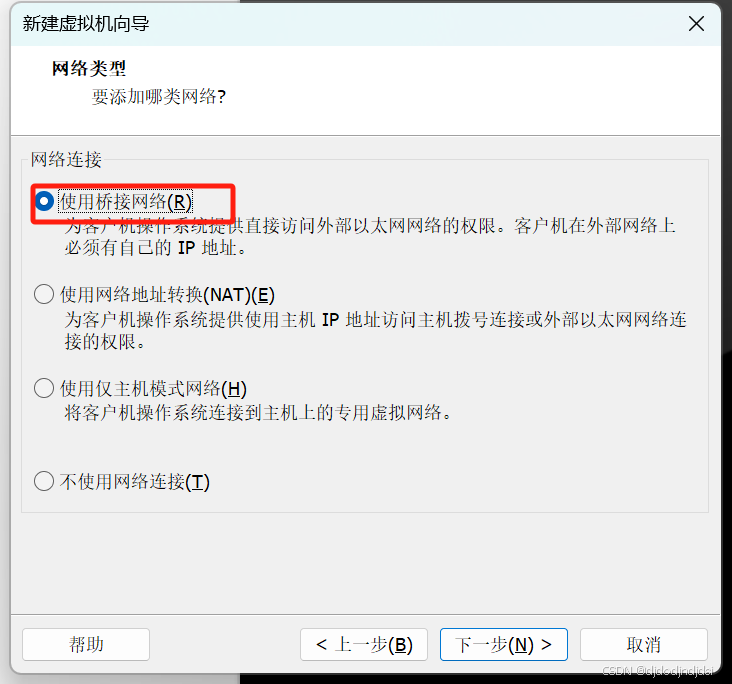Go back with 上一步(B) button
732x684 pixels.
364,645
